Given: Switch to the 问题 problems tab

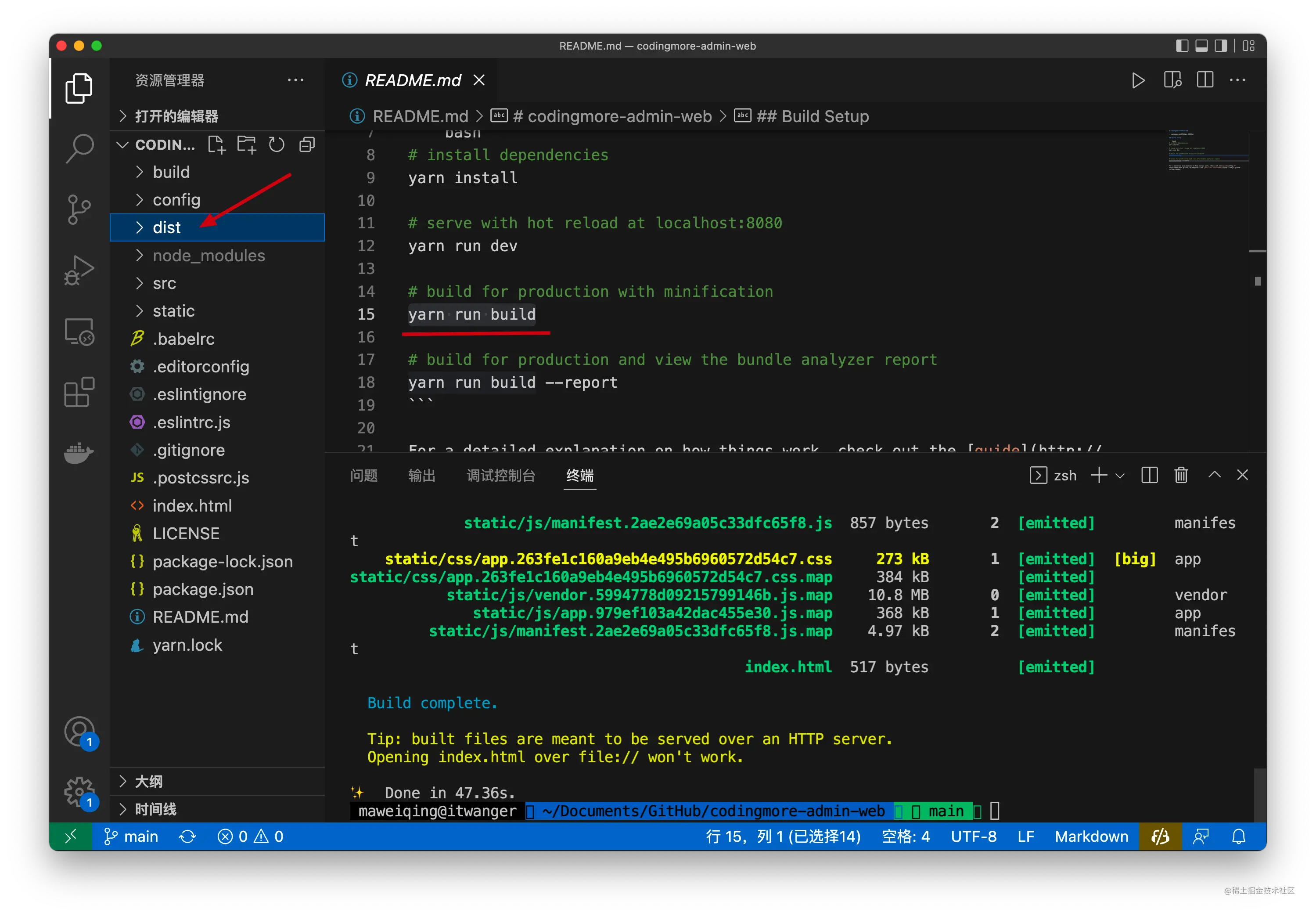Looking at the screenshot, I should [363, 475].
